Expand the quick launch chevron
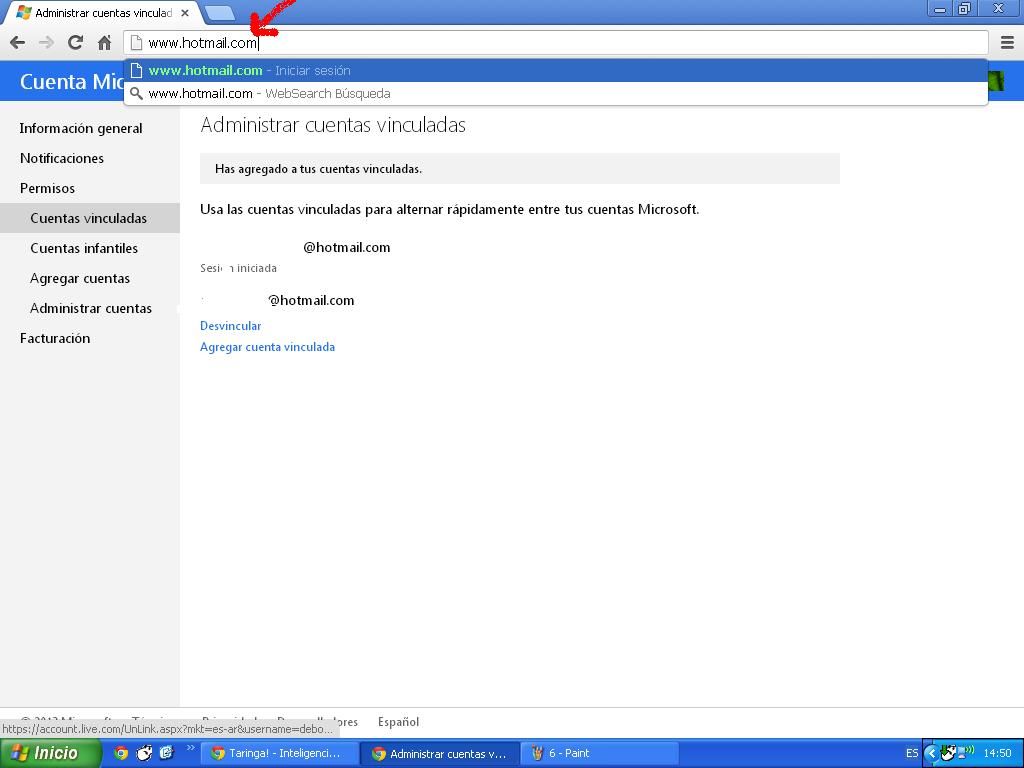 (x=190, y=748)
